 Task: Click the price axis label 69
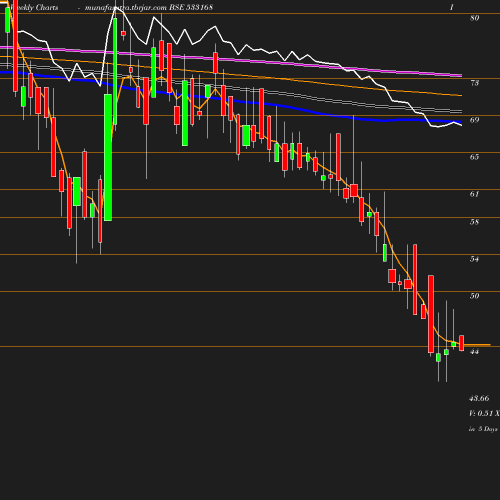click(x=475, y=120)
